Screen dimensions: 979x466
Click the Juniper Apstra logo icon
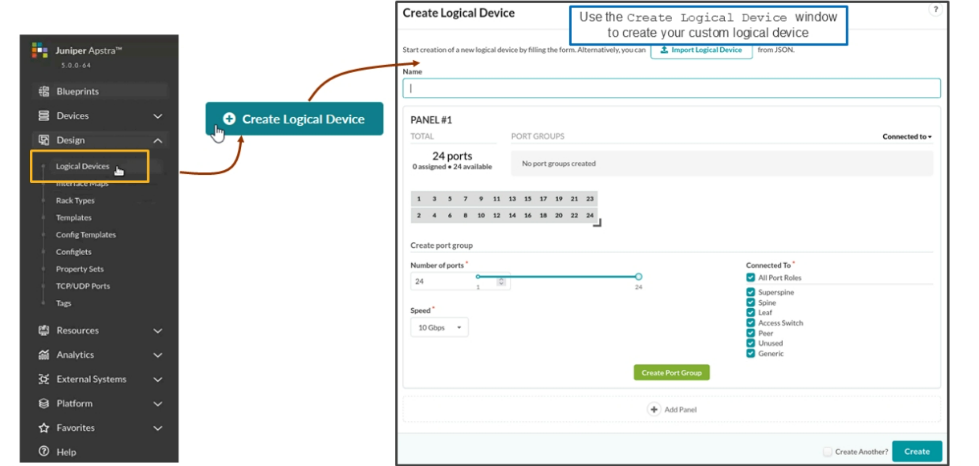[x=40, y=50]
